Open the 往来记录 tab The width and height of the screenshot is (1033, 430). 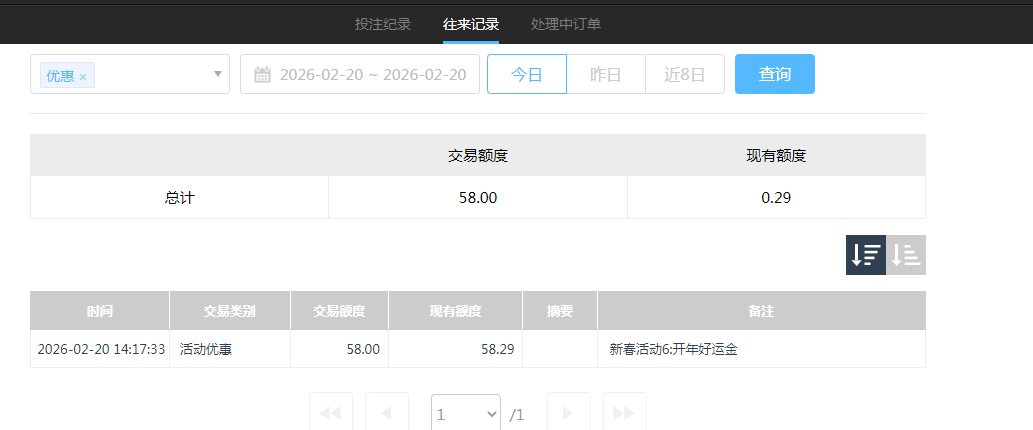click(x=471, y=24)
